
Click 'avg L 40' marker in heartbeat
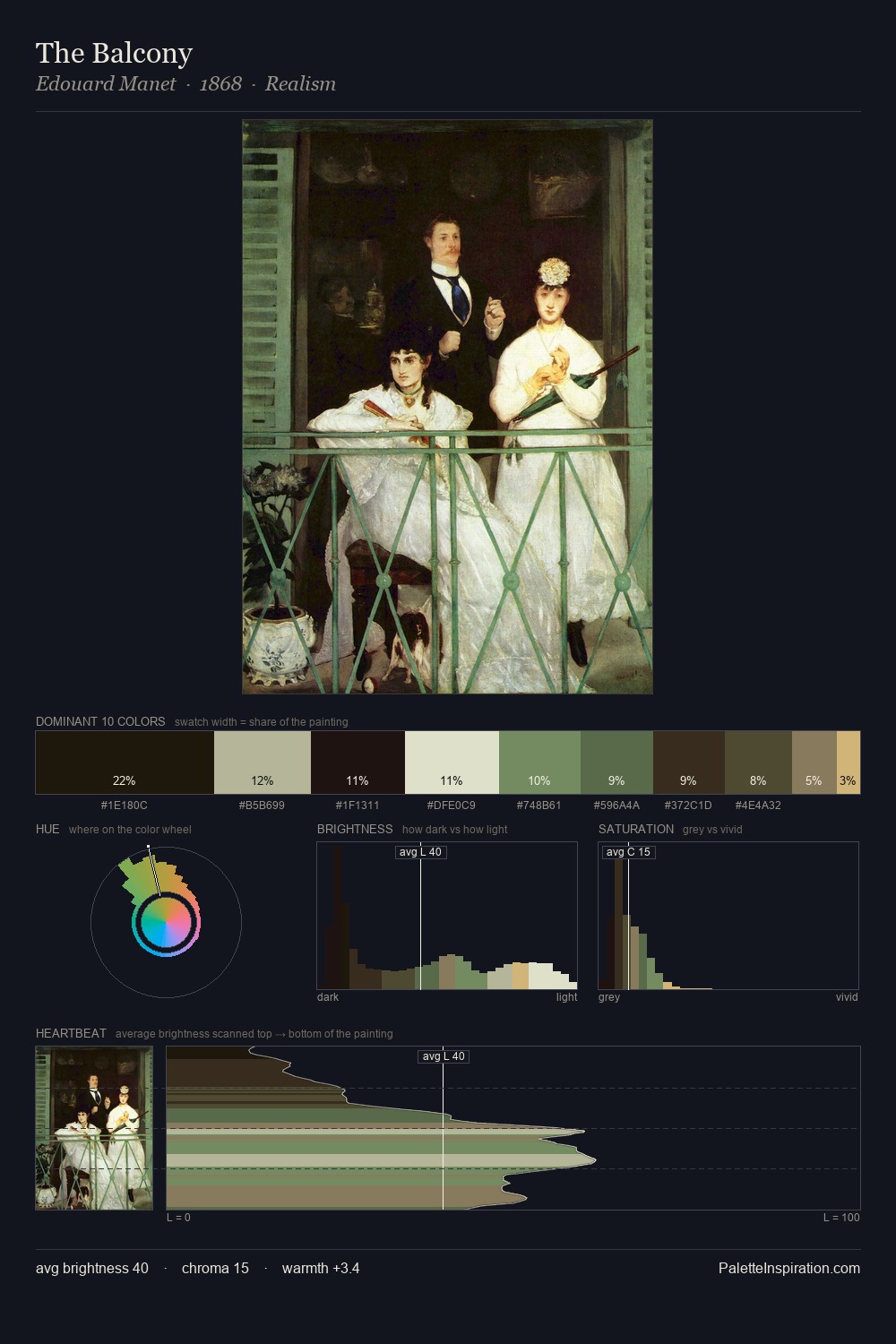point(444,1056)
